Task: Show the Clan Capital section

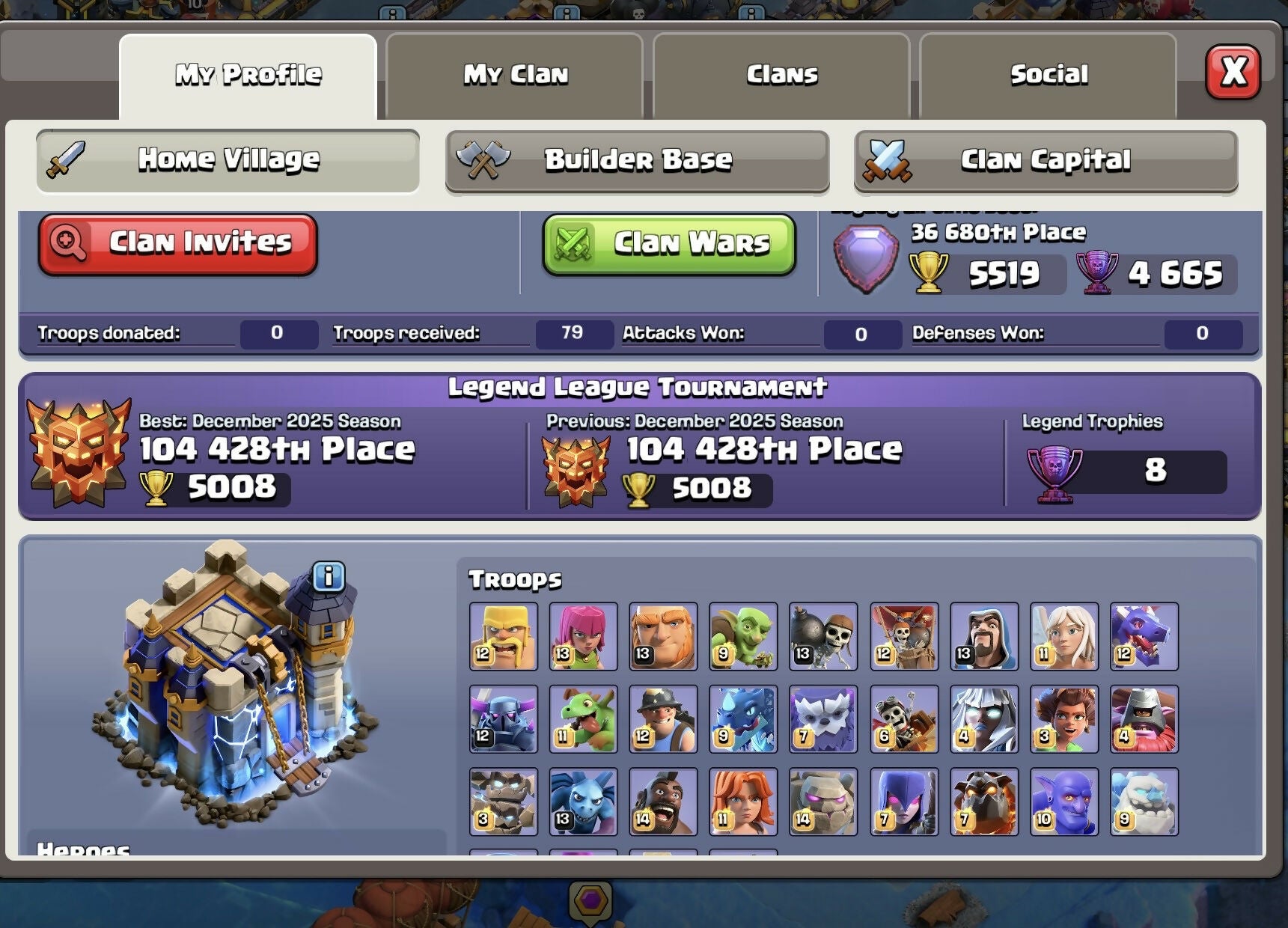Action: tap(1046, 161)
